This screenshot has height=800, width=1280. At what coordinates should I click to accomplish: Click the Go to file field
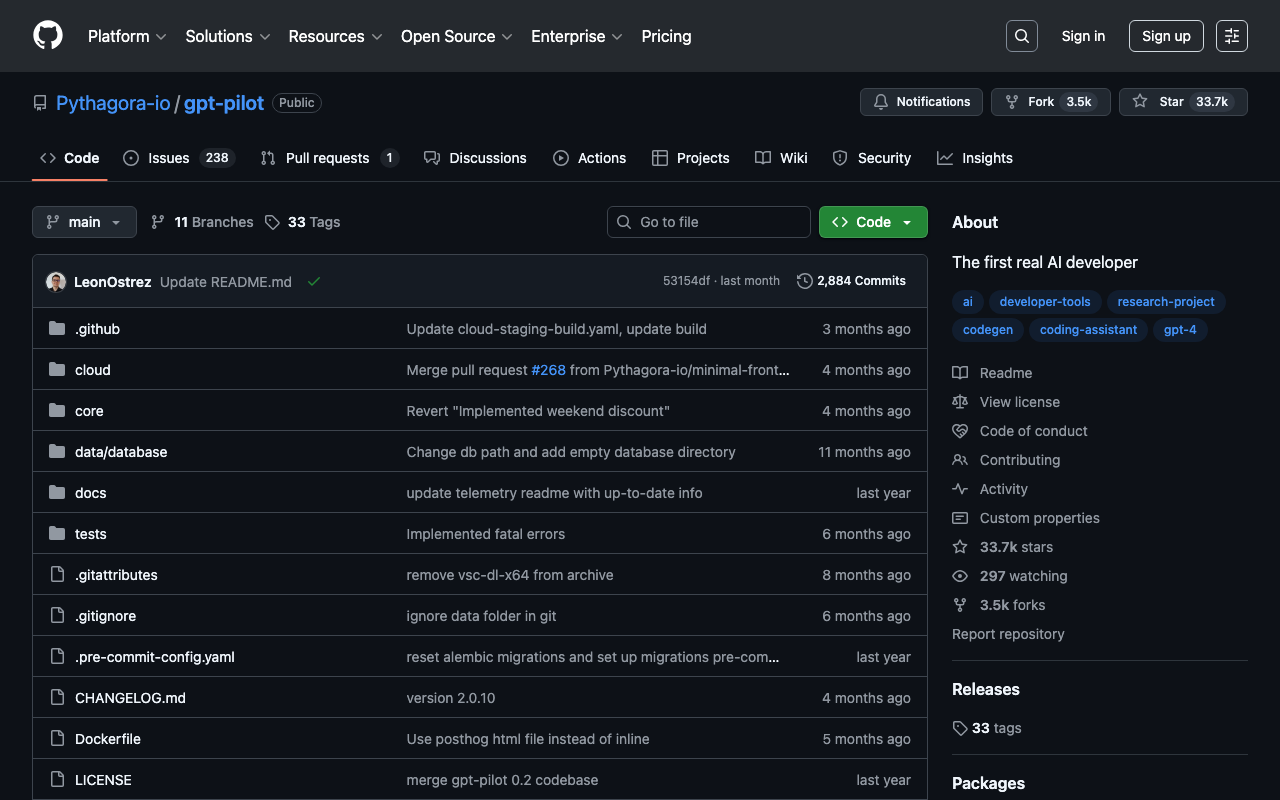point(709,222)
